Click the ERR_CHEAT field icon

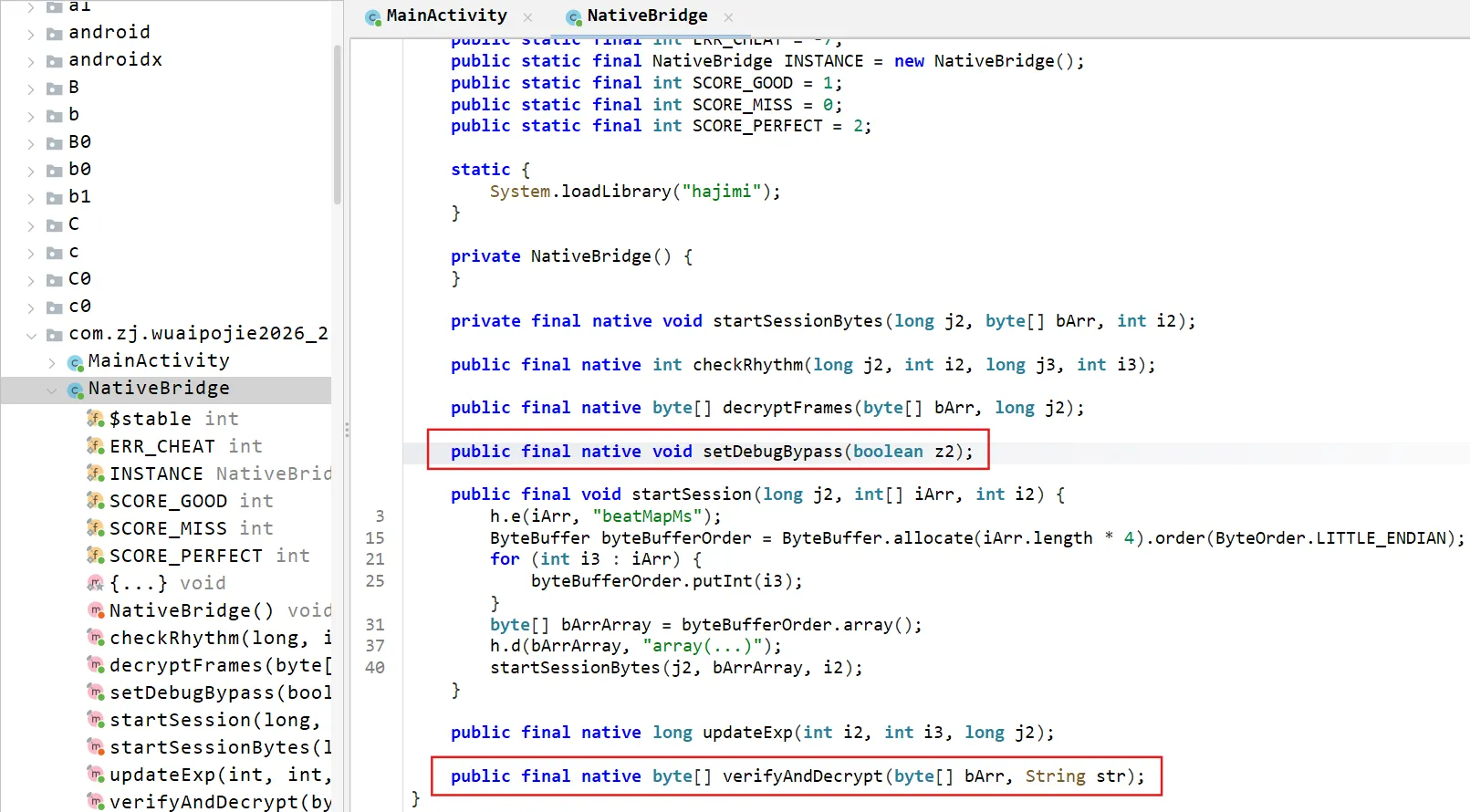click(95, 446)
